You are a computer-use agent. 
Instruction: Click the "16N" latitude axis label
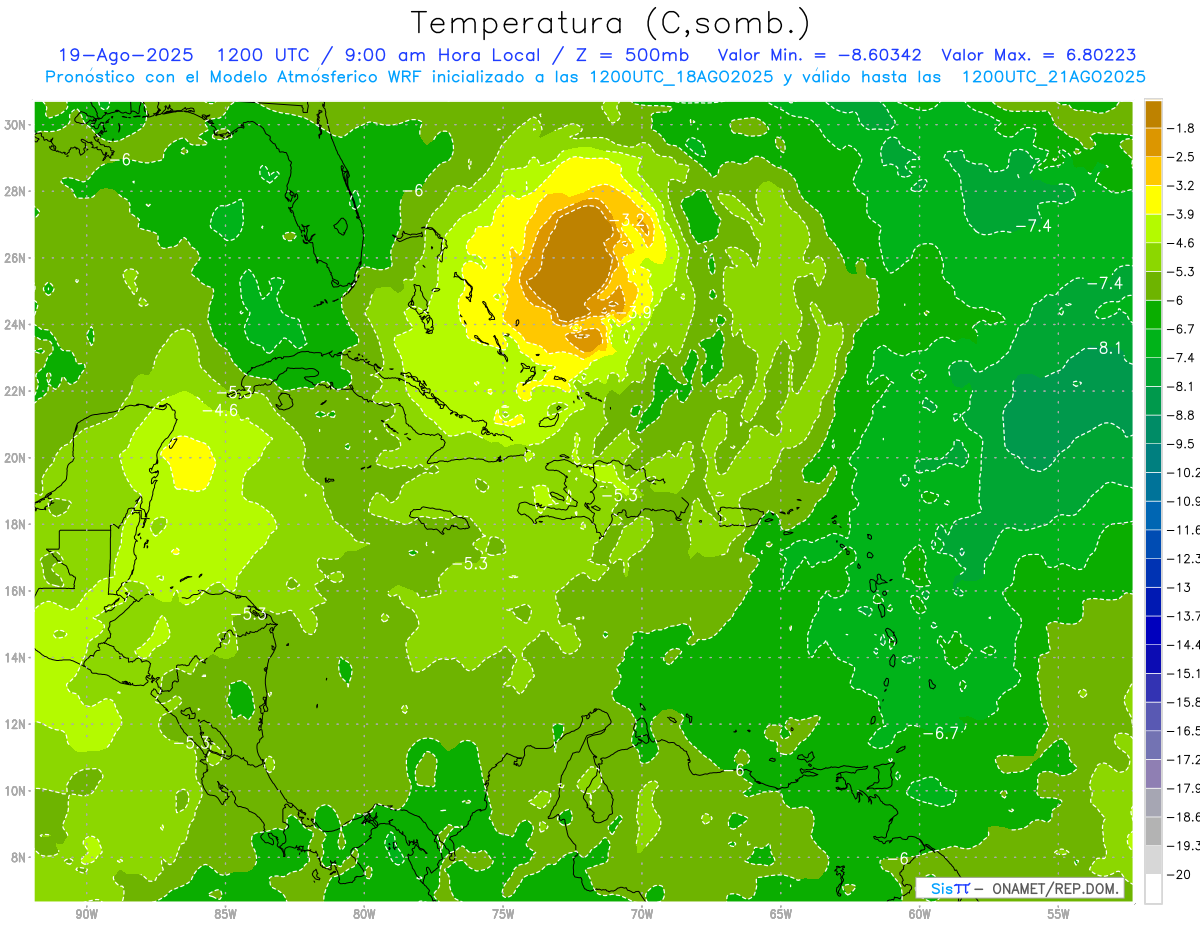click(17, 591)
